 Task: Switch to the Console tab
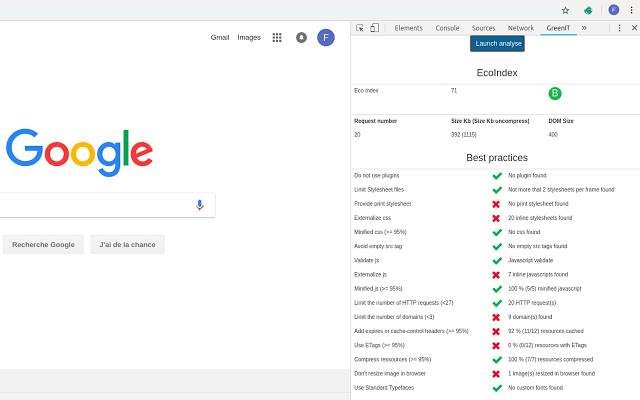(447, 28)
